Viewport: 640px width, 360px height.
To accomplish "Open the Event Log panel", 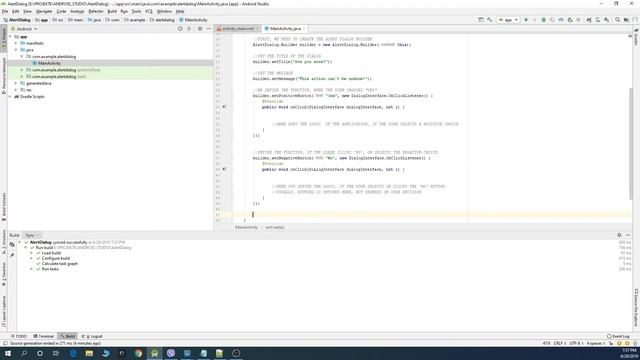I will [618, 336].
